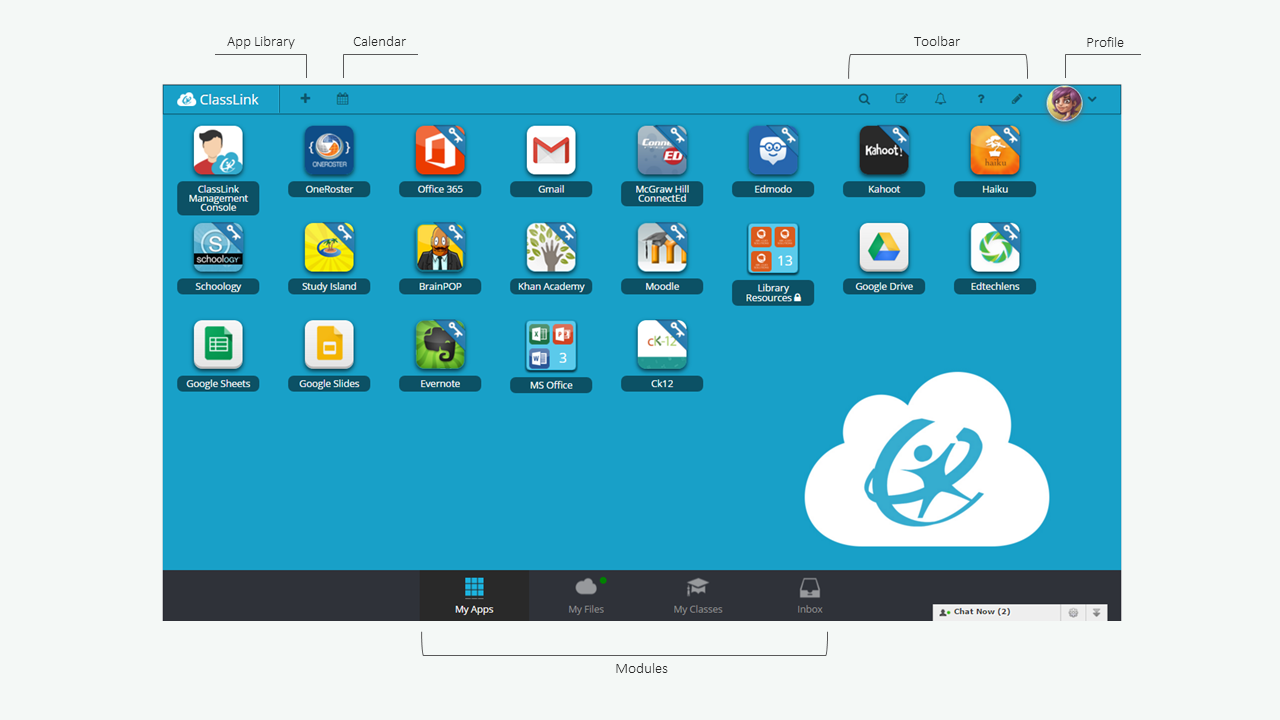Switch to the My Apps module

coord(474,596)
